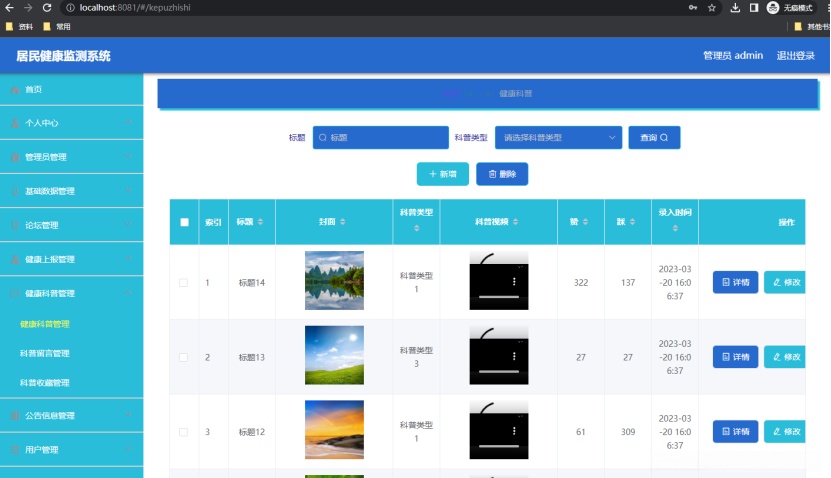This screenshot has height=478, width=831.
Task: Open the 资料 bookmark folder
Action: point(20,26)
